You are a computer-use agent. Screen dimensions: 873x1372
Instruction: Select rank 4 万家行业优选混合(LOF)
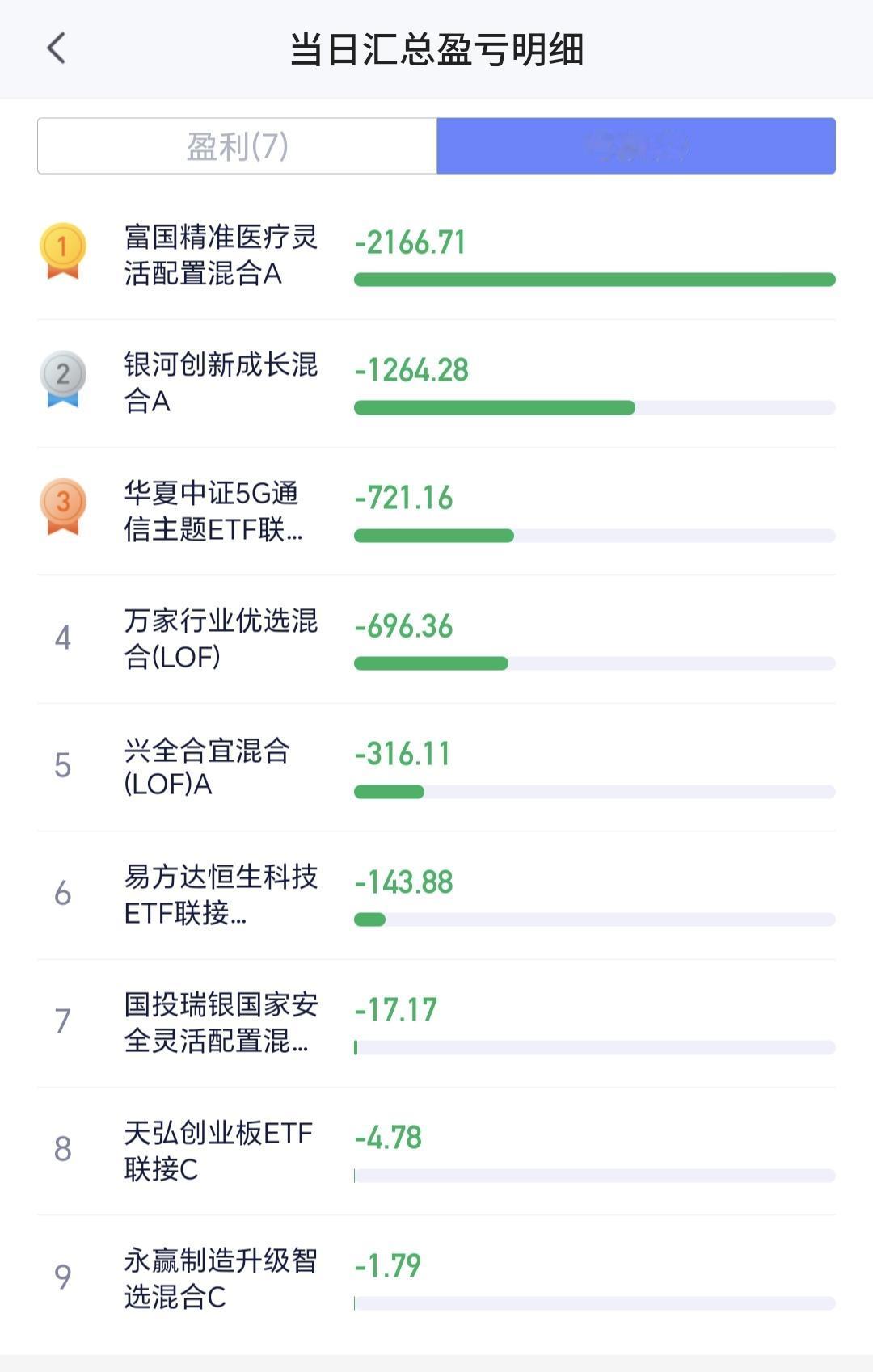[x=436, y=639]
